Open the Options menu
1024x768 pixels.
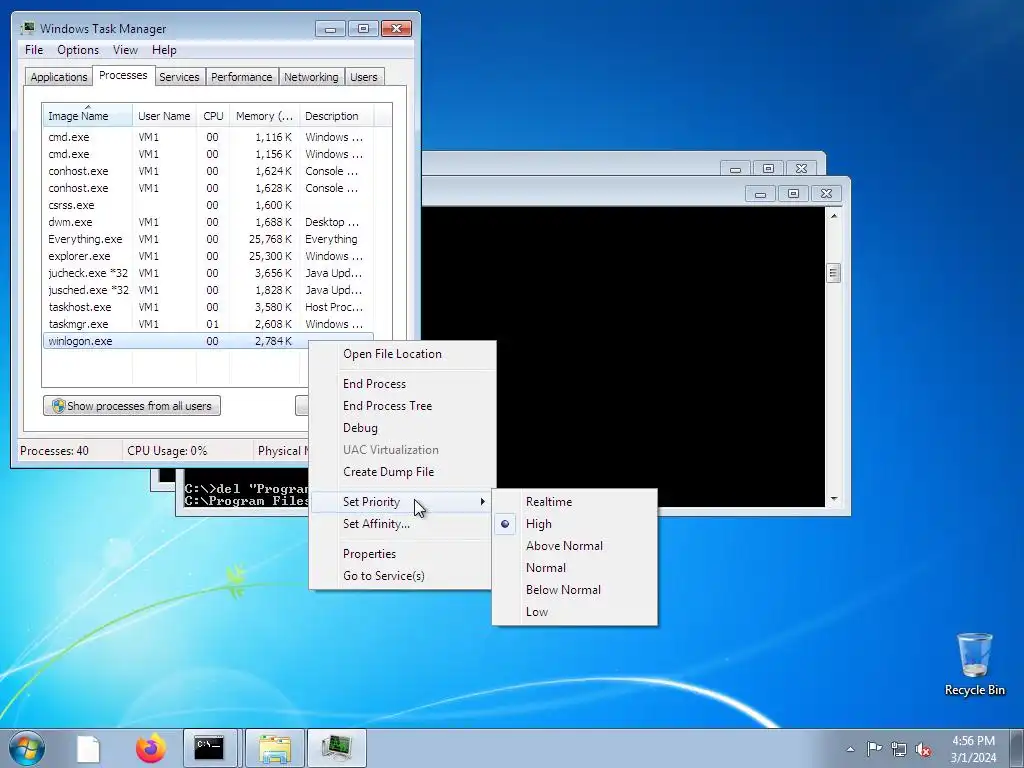(78, 50)
